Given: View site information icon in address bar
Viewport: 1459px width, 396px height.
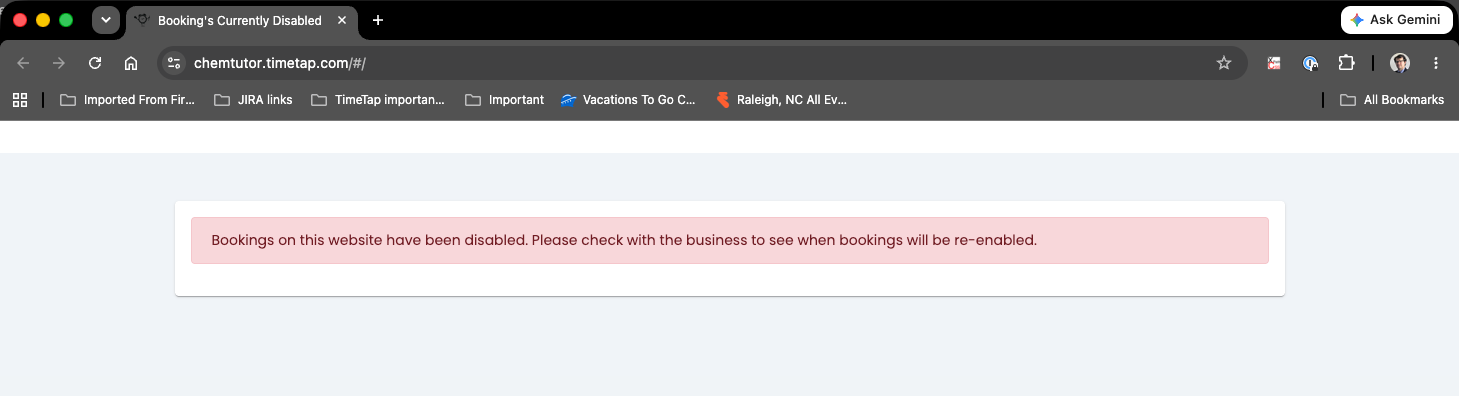Looking at the screenshot, I should (x=174, y=63).
